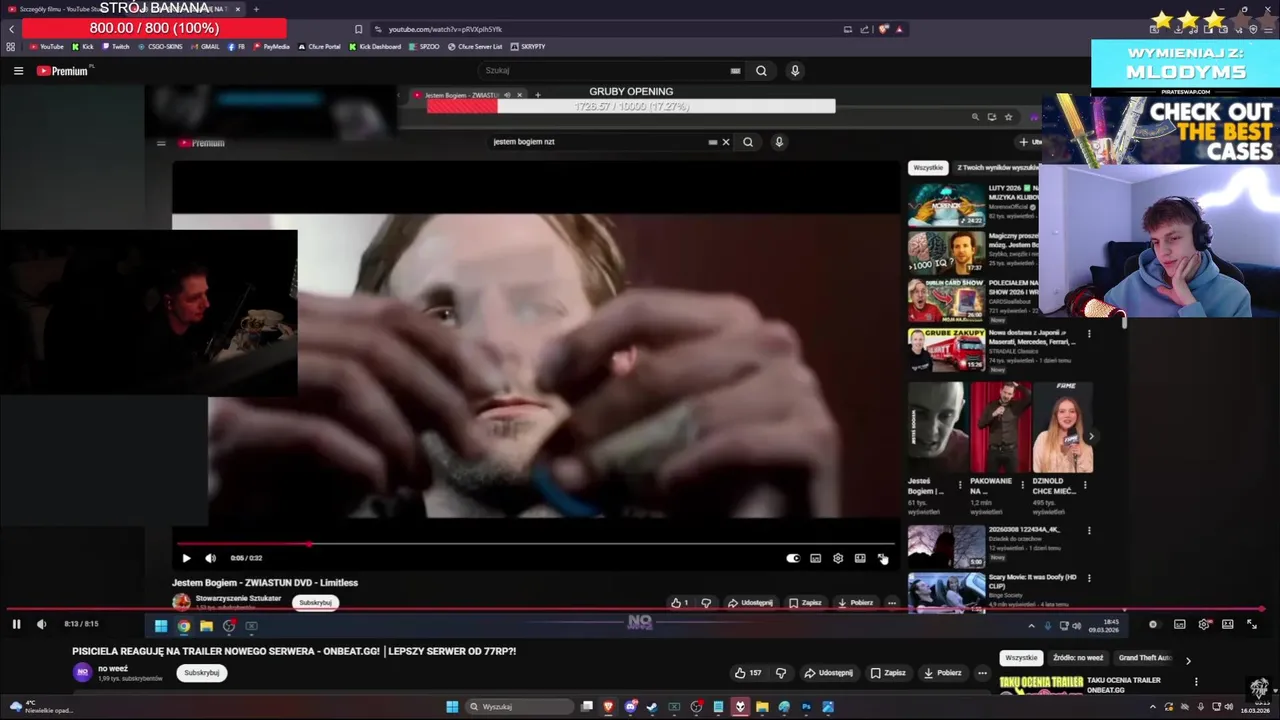Open YouTube guide hamburger menu
This screenshot has width=1280, height=720.
pyautogui.click(x=18, y=71)
